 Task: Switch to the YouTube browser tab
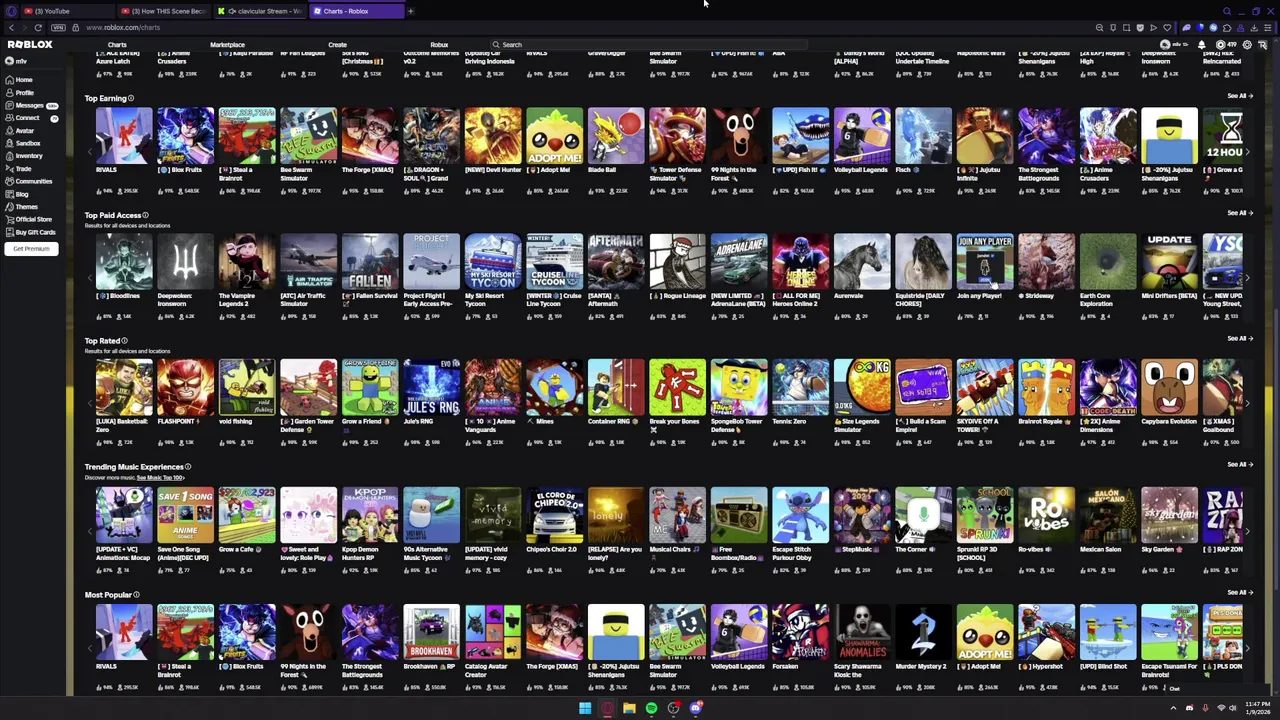click(x=65, y=11)
